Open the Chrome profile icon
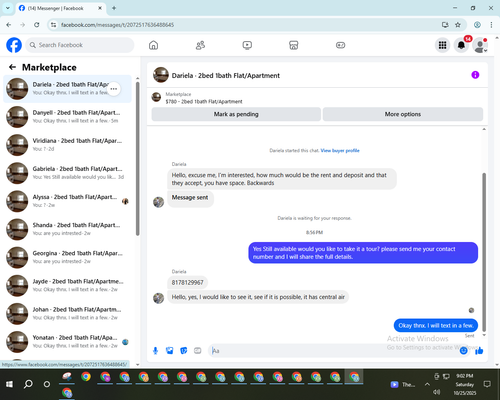 pos(477,25)
